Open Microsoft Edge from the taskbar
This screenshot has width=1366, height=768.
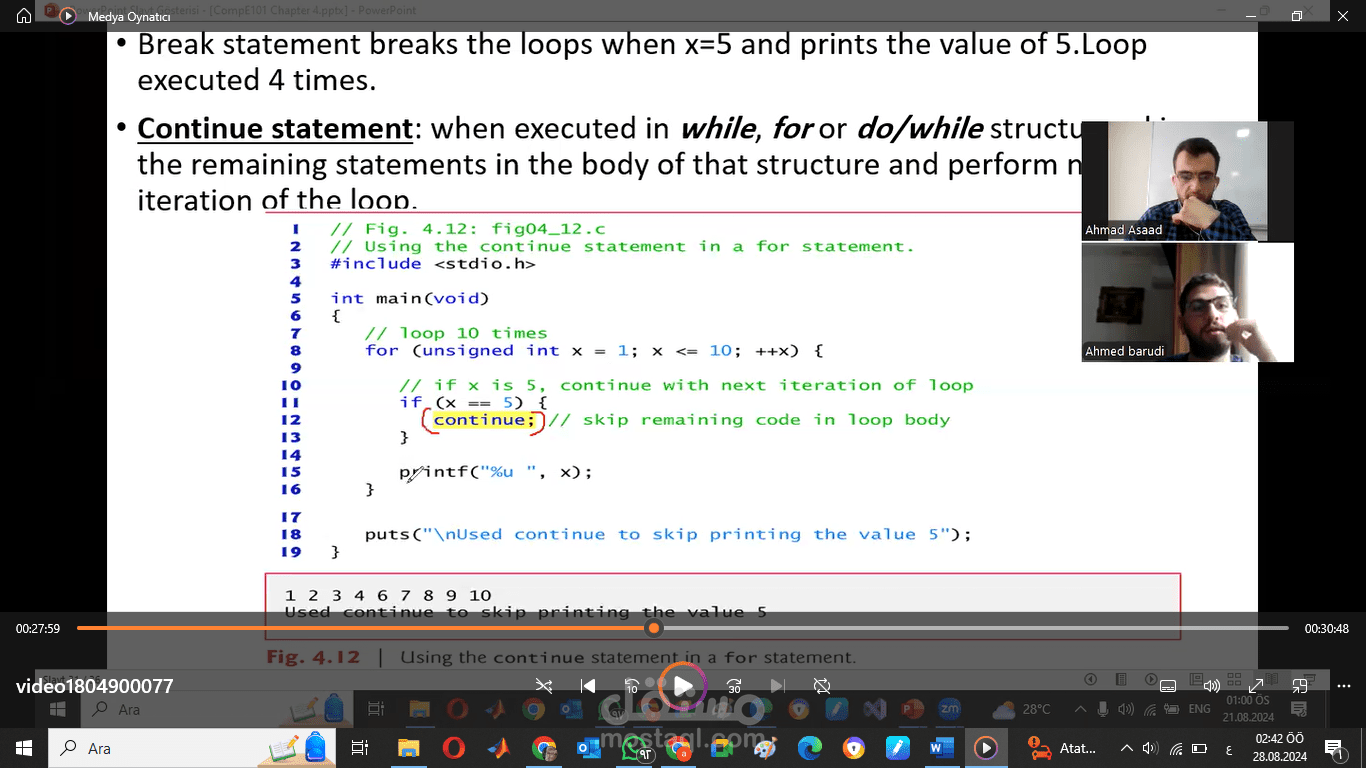(x=809, y=748)
